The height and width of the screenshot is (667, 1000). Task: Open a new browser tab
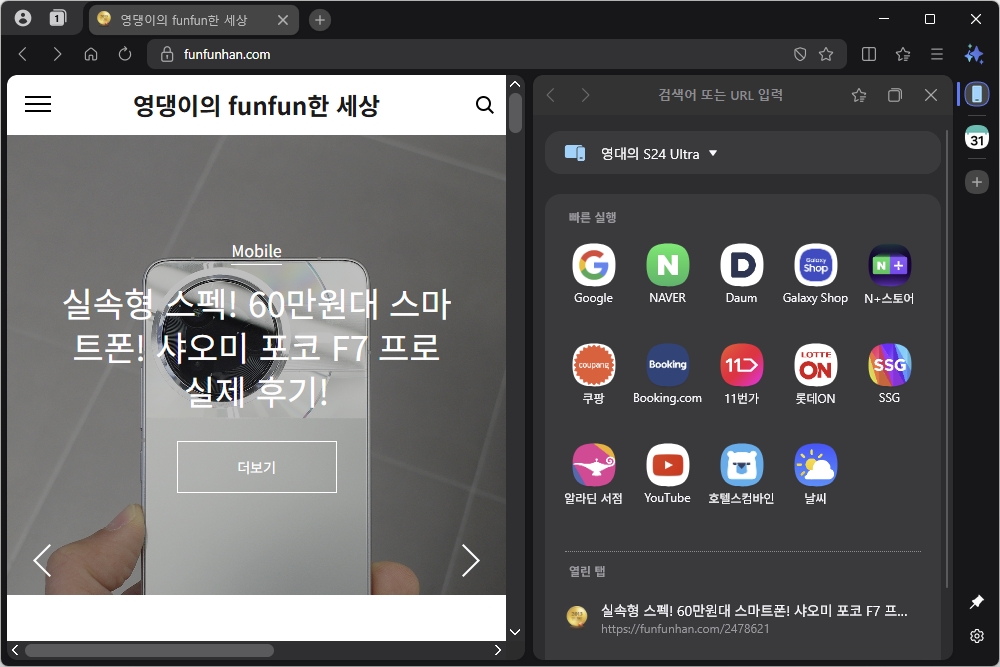(x=320, y=20)
